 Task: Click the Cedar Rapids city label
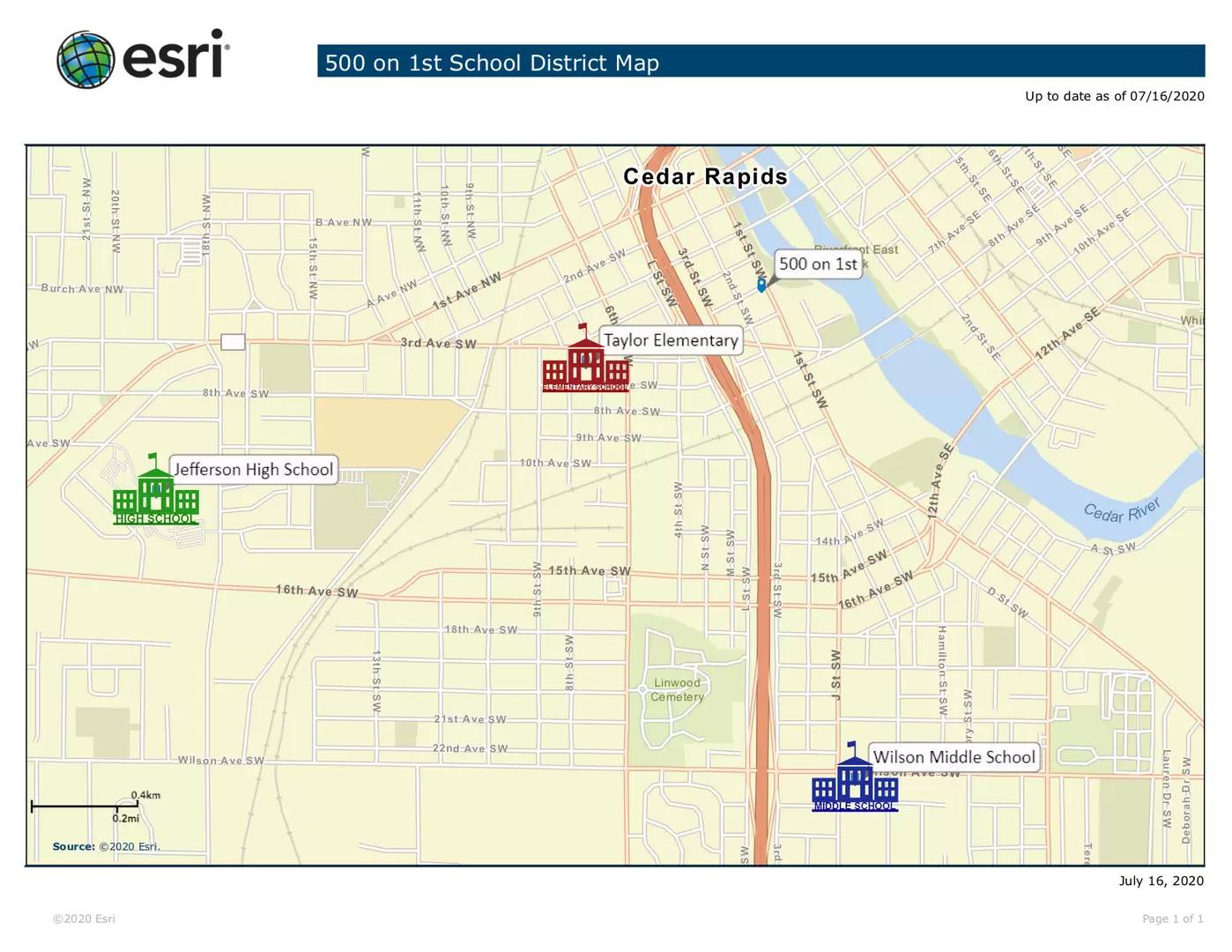point(705,176)
